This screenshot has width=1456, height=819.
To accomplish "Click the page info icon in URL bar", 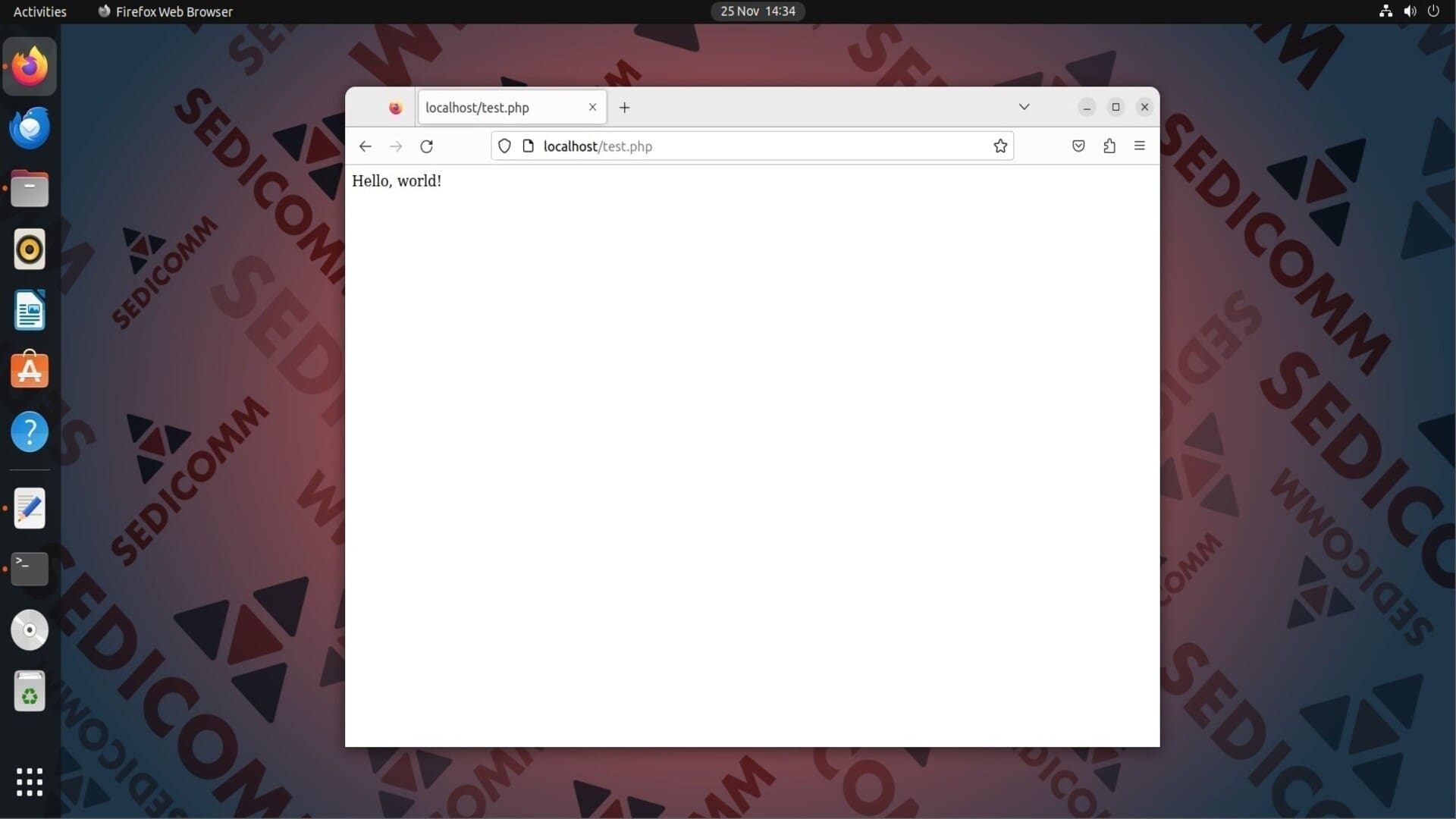I will (x=529, y=146).
